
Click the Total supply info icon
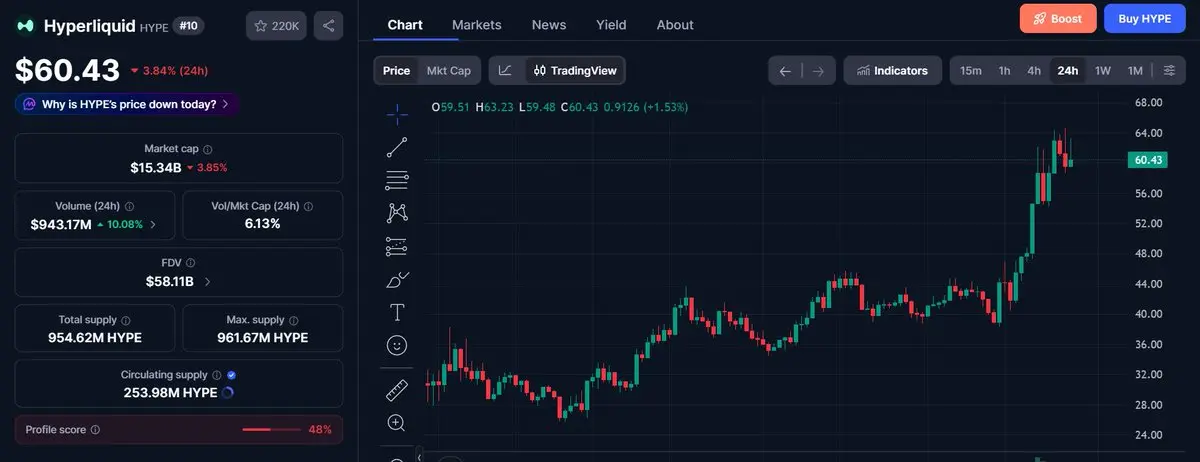tap(126, 320)
